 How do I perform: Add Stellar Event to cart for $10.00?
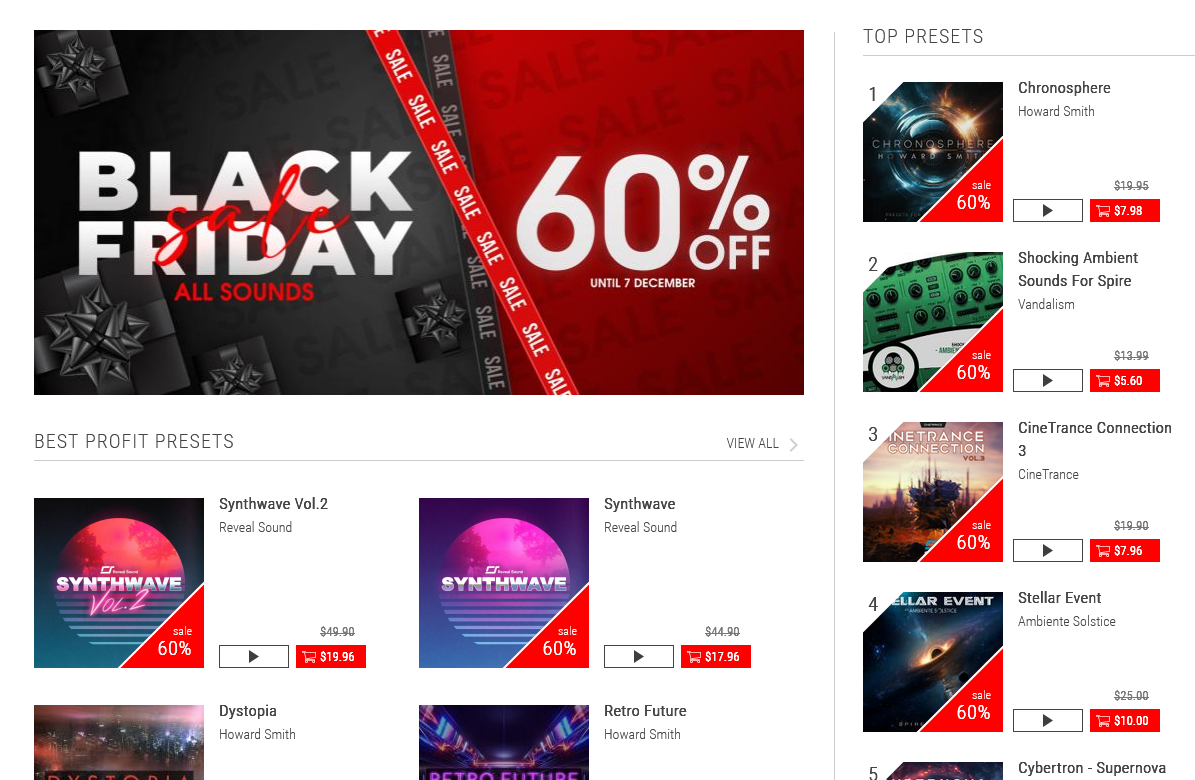coord(1125,721)
